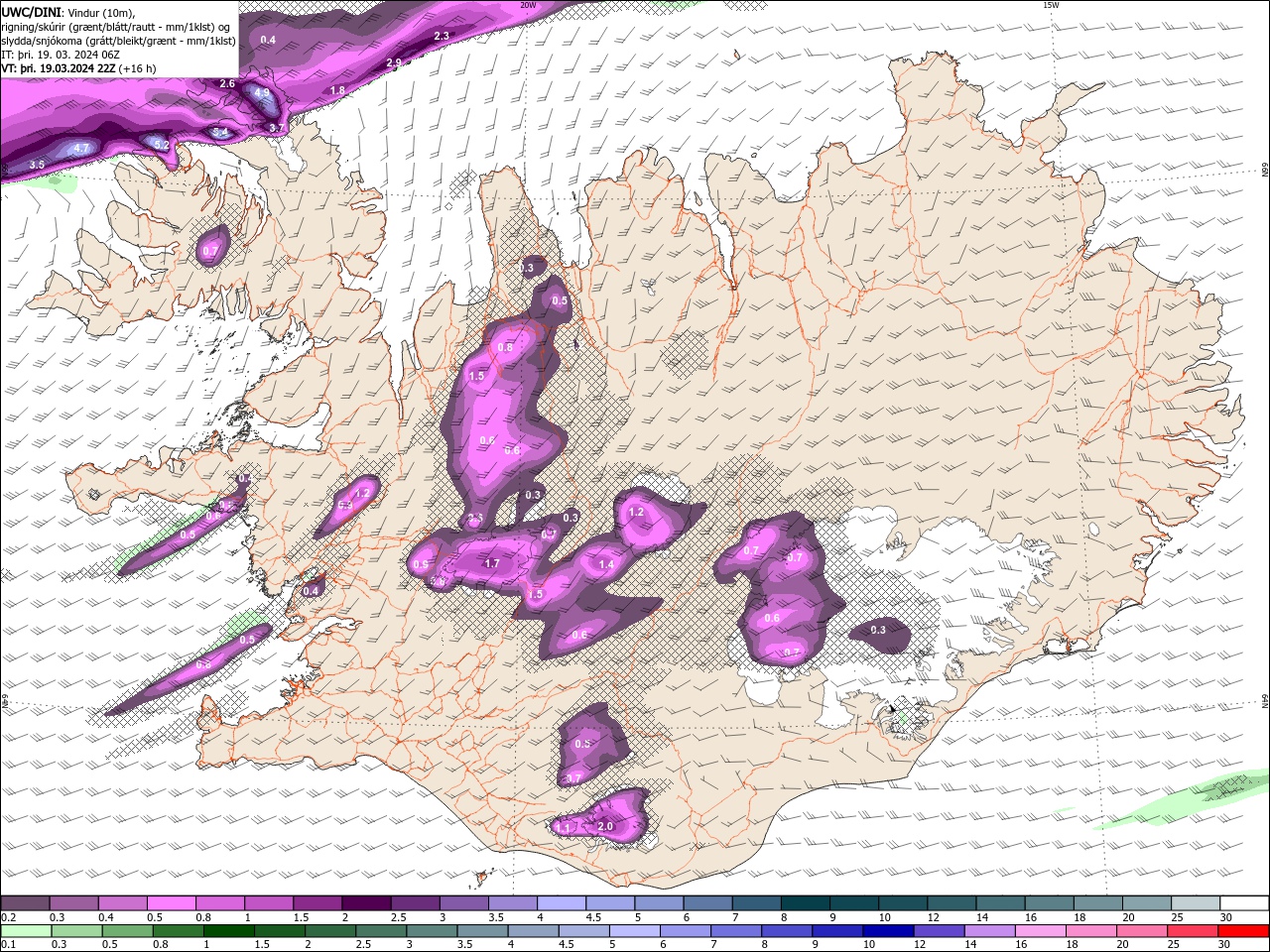Select the 'slydda/snjókoma' legend description line
The height and width of the screenshot is (952, 1270).
coord(118,41)
